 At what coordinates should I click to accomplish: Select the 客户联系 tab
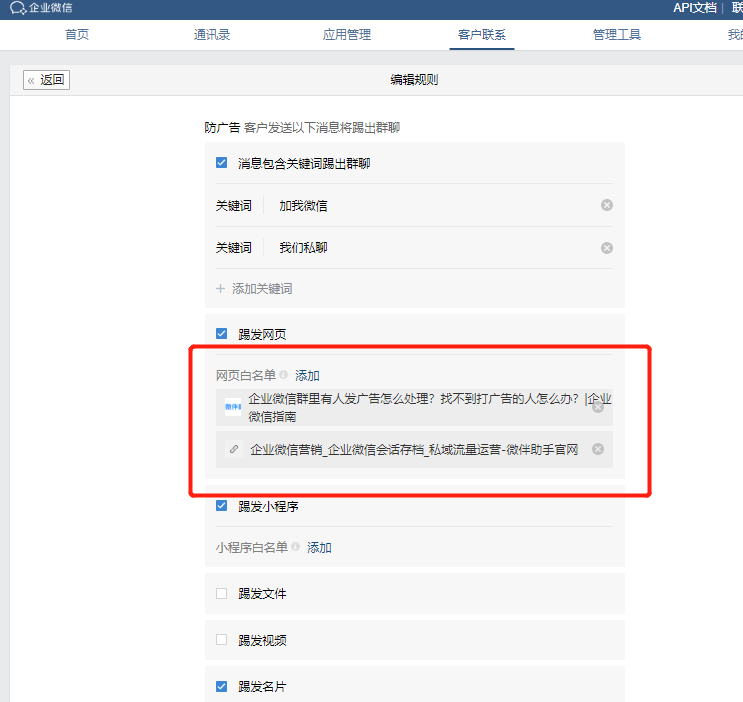click(482, 35)
